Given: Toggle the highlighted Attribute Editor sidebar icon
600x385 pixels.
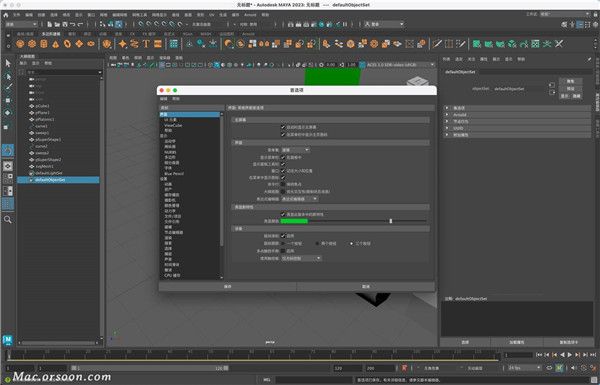Looking at the screenshot, I should coord(580,24).
